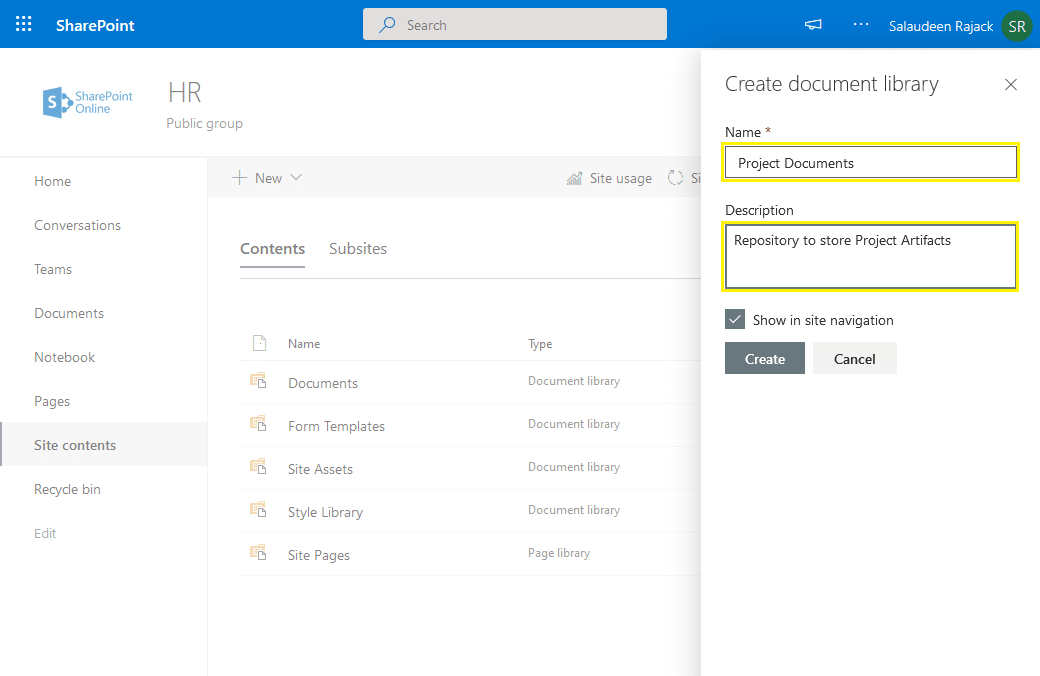The height and width of the screenshot is (676, 1040).
Task: Click the Documents library icon
Action: point(259,381)
